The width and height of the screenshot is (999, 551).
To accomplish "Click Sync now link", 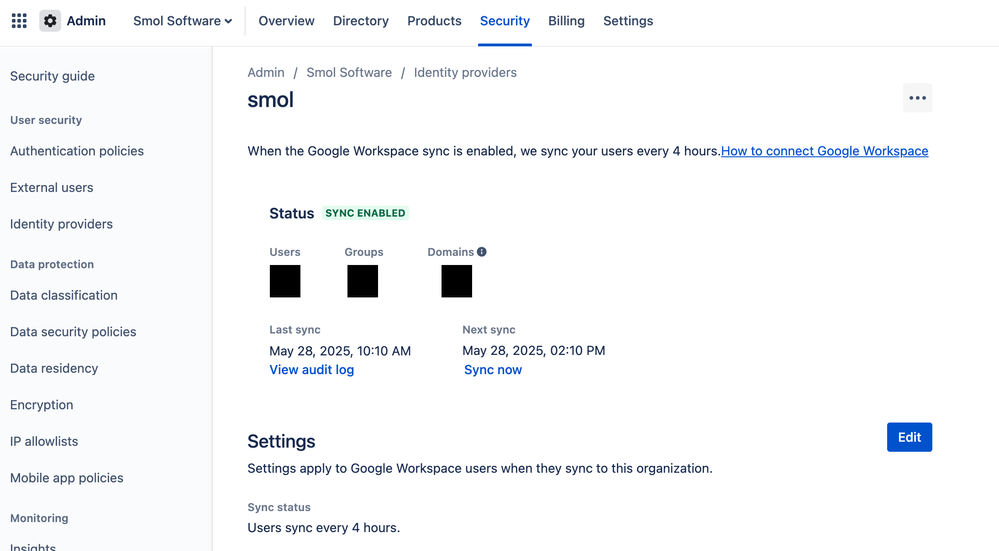I will pyautogui.click(x=492, y=369).
